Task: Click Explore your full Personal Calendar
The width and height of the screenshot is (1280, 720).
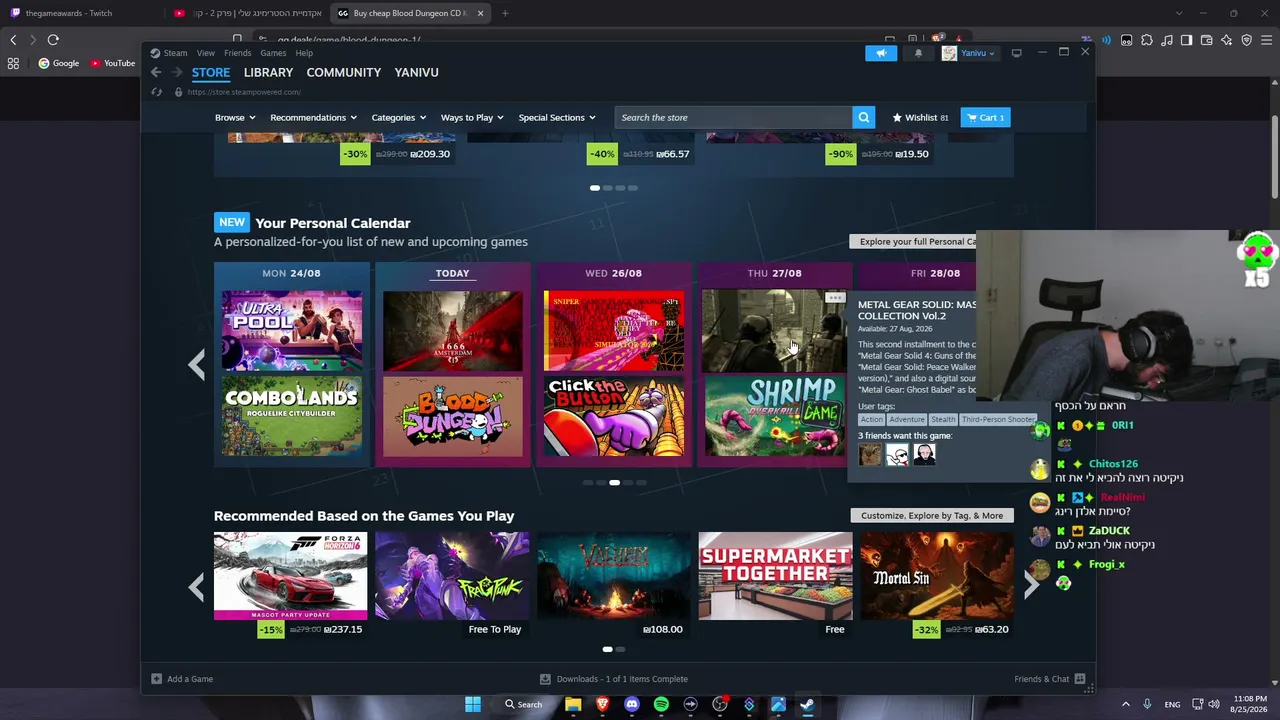Action: click(x=914, y=241)
